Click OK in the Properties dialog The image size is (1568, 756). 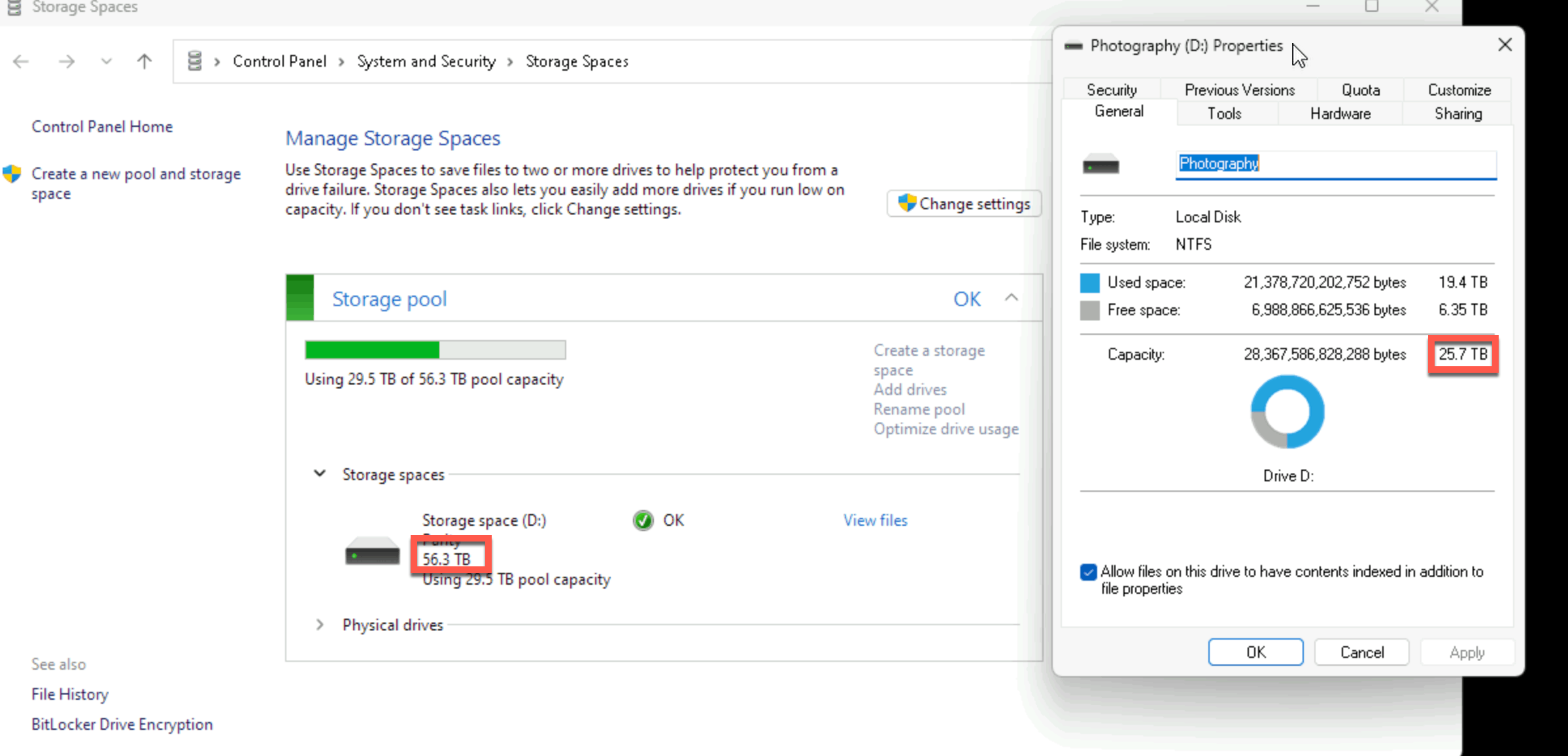click(1255, 652)
